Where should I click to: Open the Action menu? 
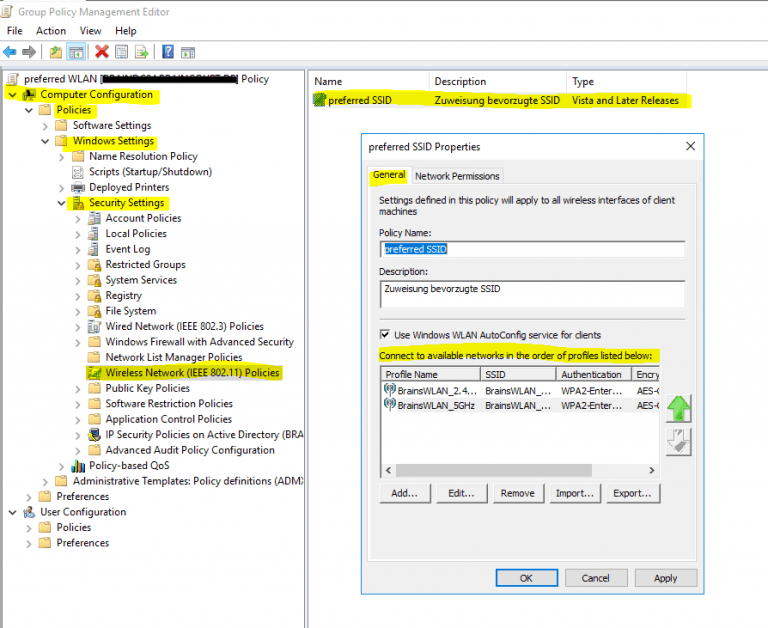[x=51, y=31]
